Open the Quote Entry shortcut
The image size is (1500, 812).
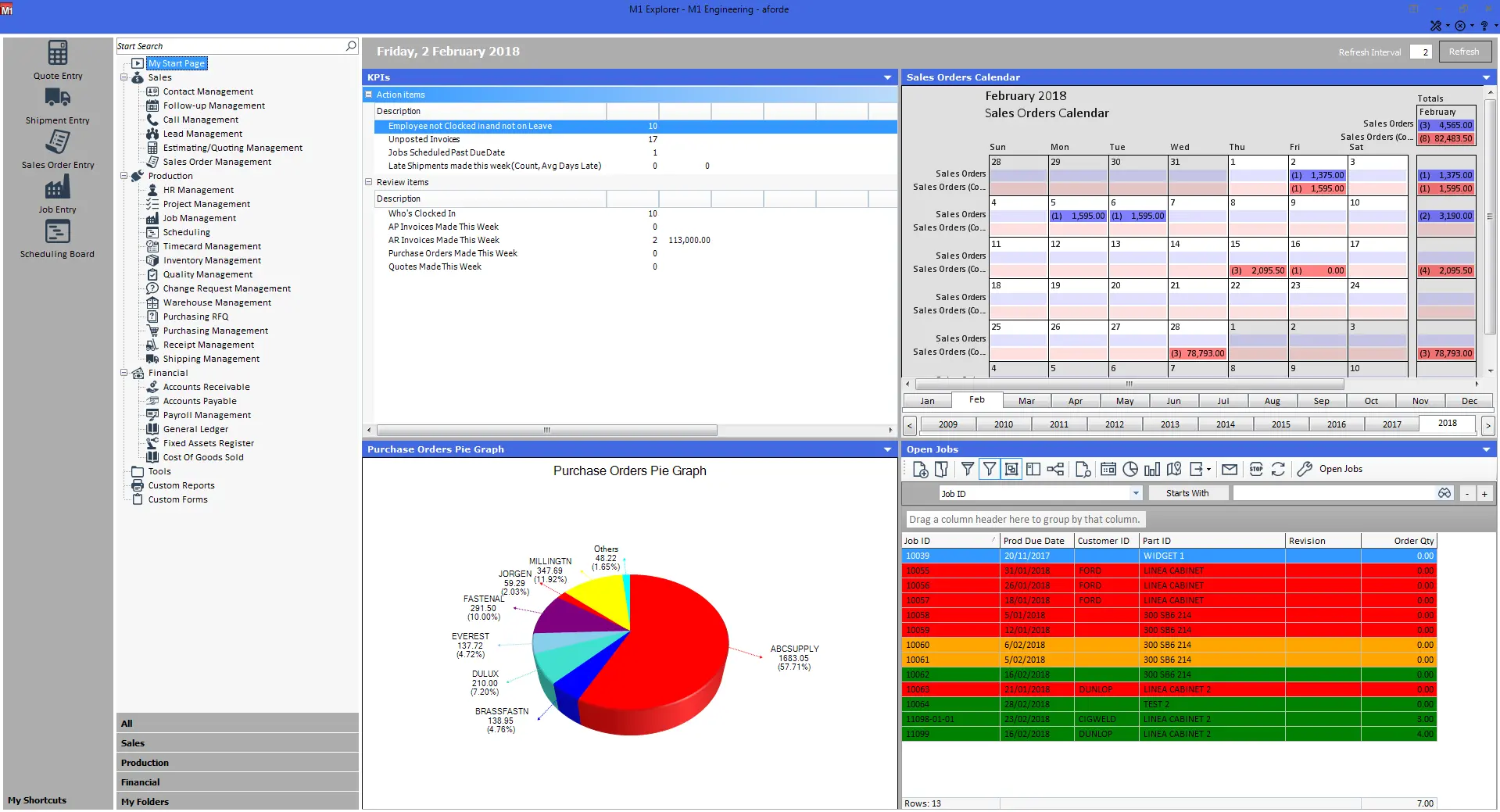point(57,60)
